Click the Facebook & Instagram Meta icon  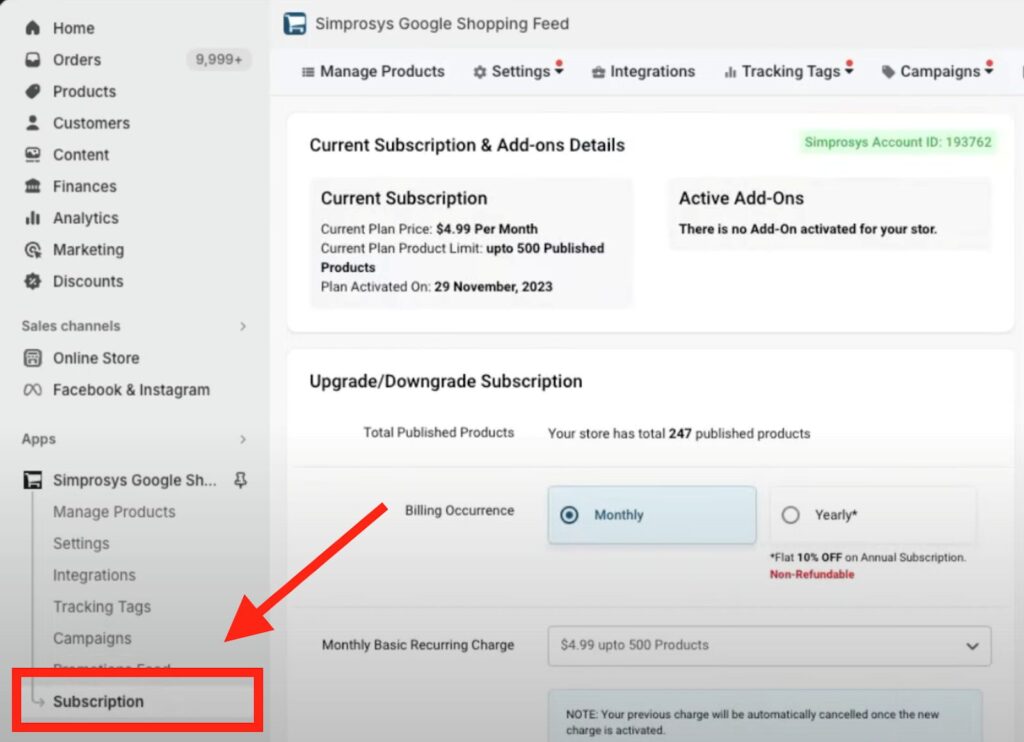tap(33, 390)
